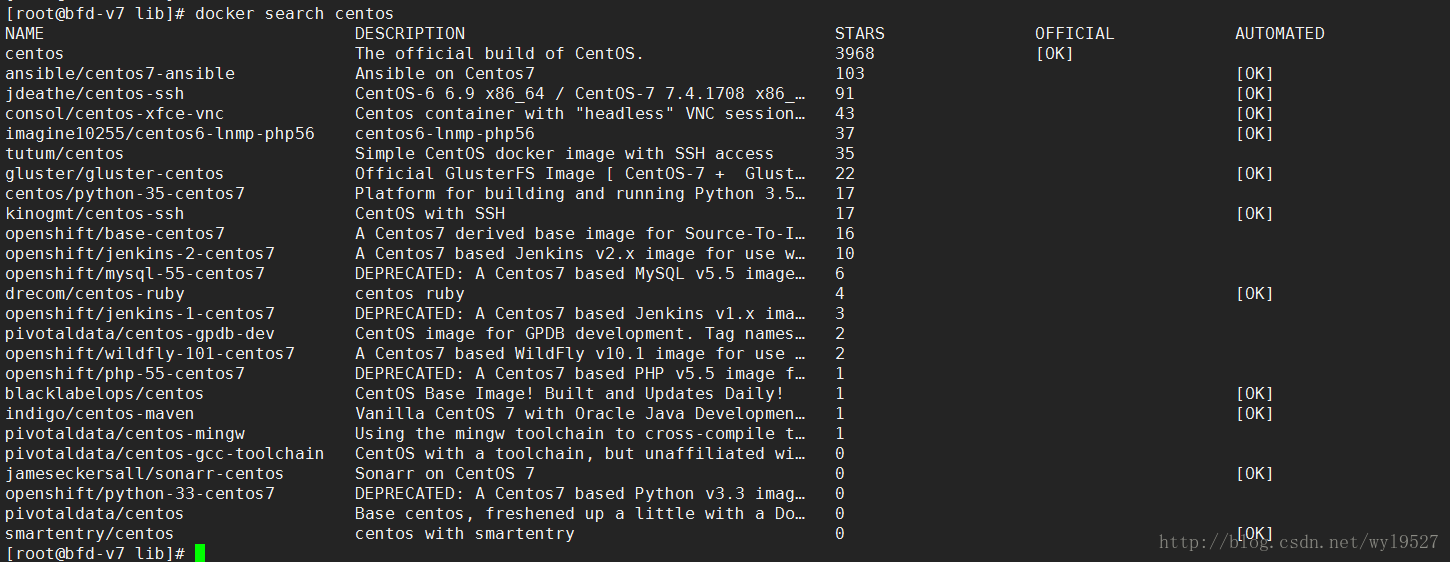
Task: Click the consol/centos-xfce-vnc image name
Action: 115,113
